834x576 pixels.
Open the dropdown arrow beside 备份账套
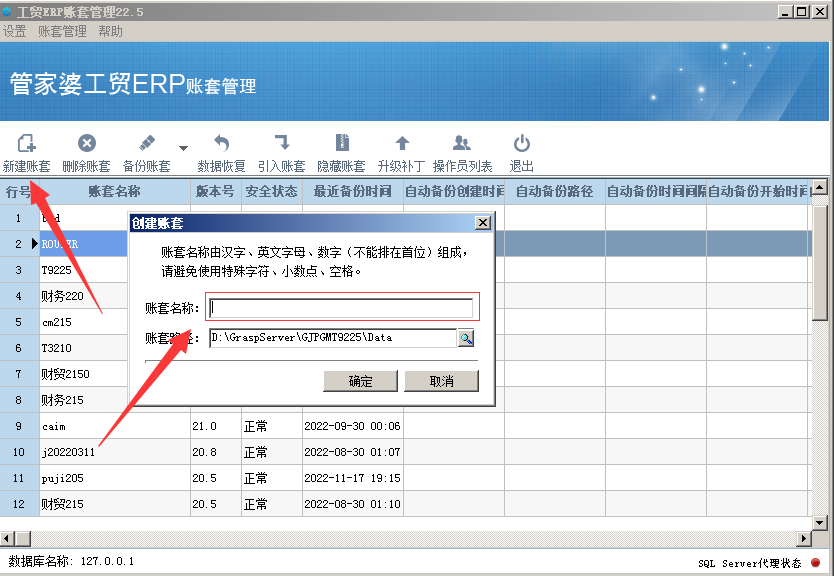coord(183,148)
